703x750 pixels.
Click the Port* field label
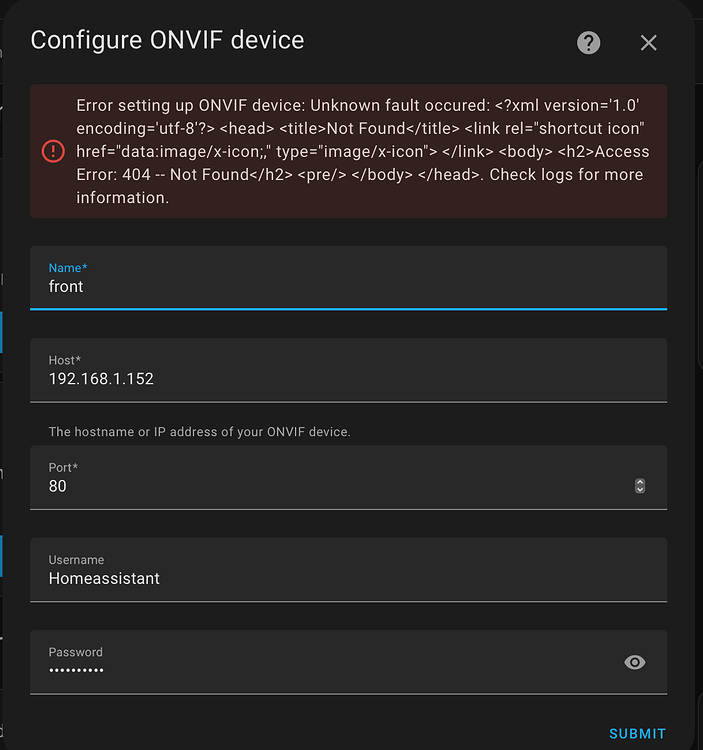(63, 467)
